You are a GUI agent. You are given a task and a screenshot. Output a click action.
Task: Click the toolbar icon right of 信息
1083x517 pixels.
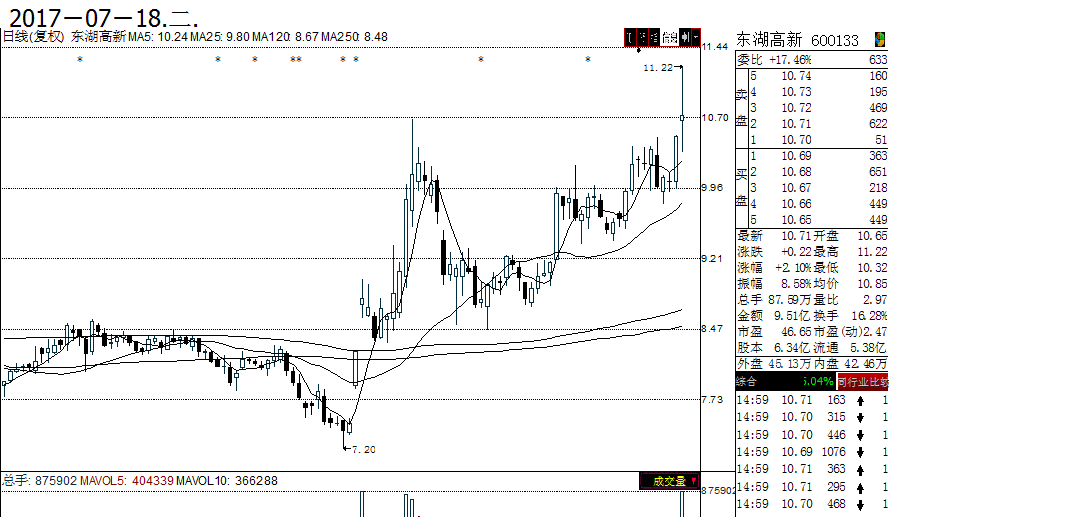(685, 37)
